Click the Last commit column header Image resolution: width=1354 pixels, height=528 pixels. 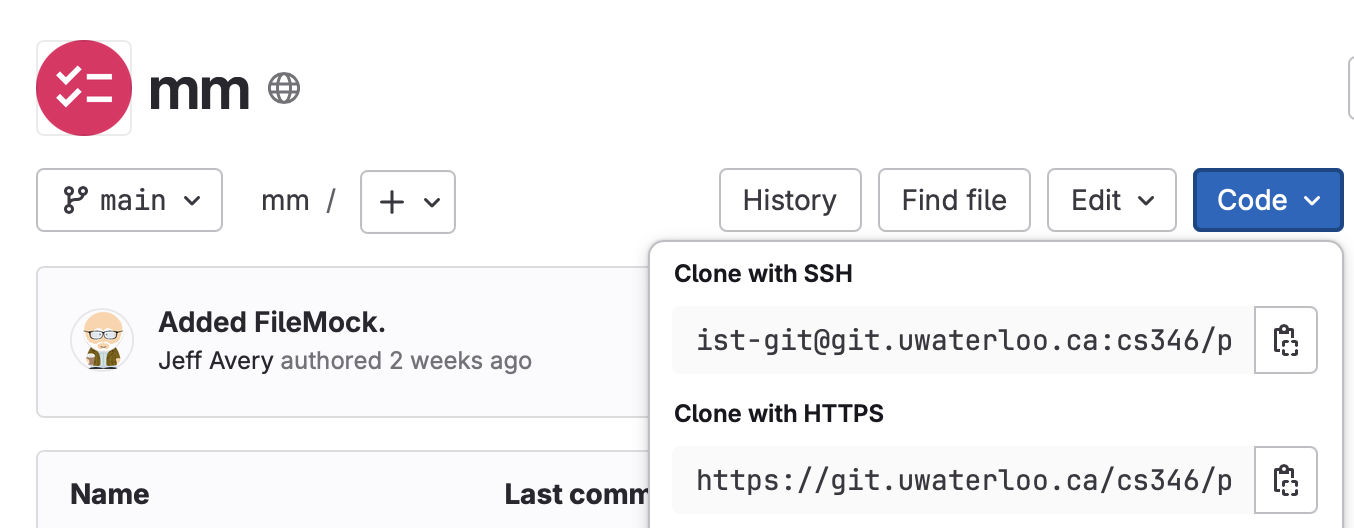coord(576,494)
